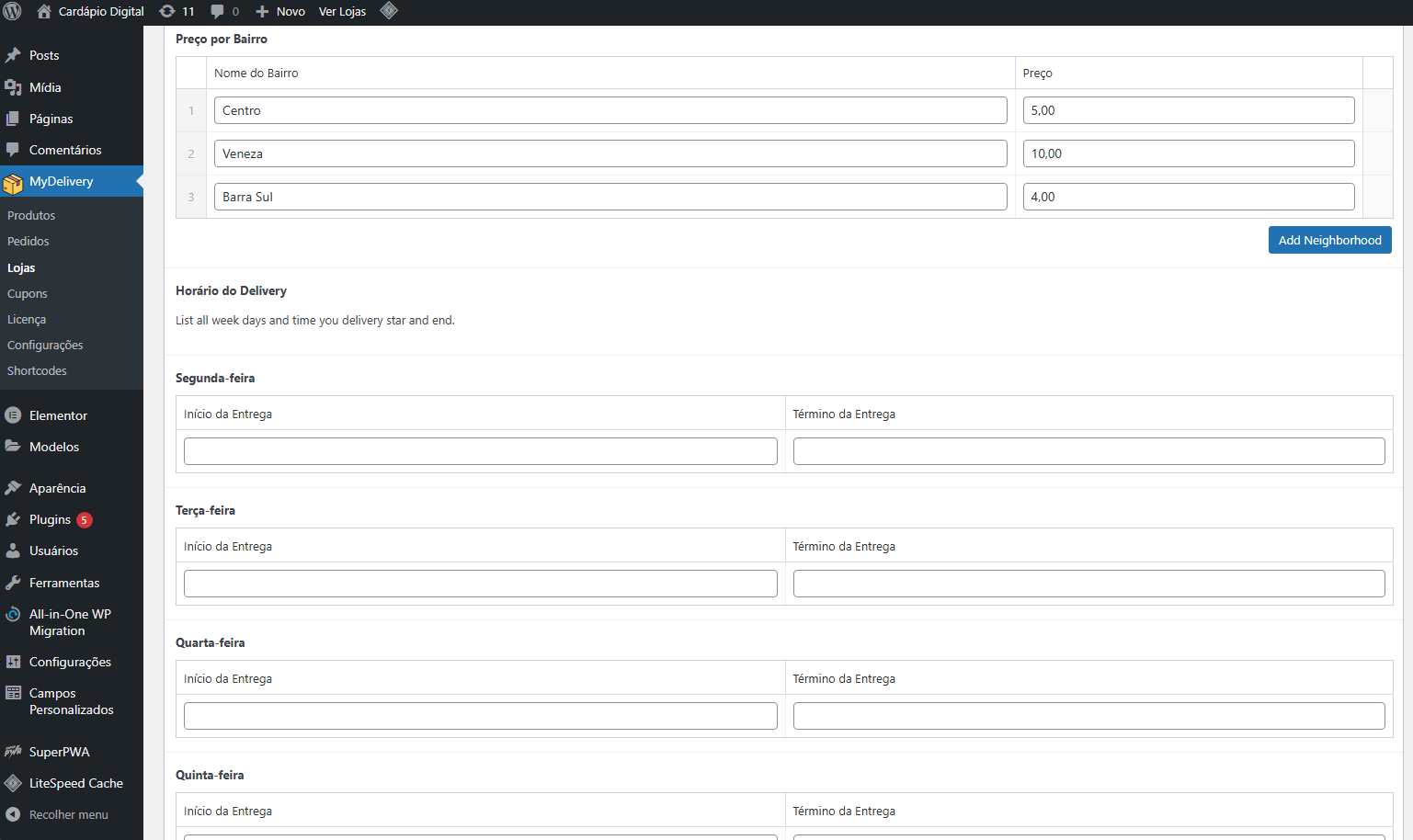Open the comments bubble icon in admin bar
Image resolution: width=1413 pixels, height=840 pixels.
218,12
